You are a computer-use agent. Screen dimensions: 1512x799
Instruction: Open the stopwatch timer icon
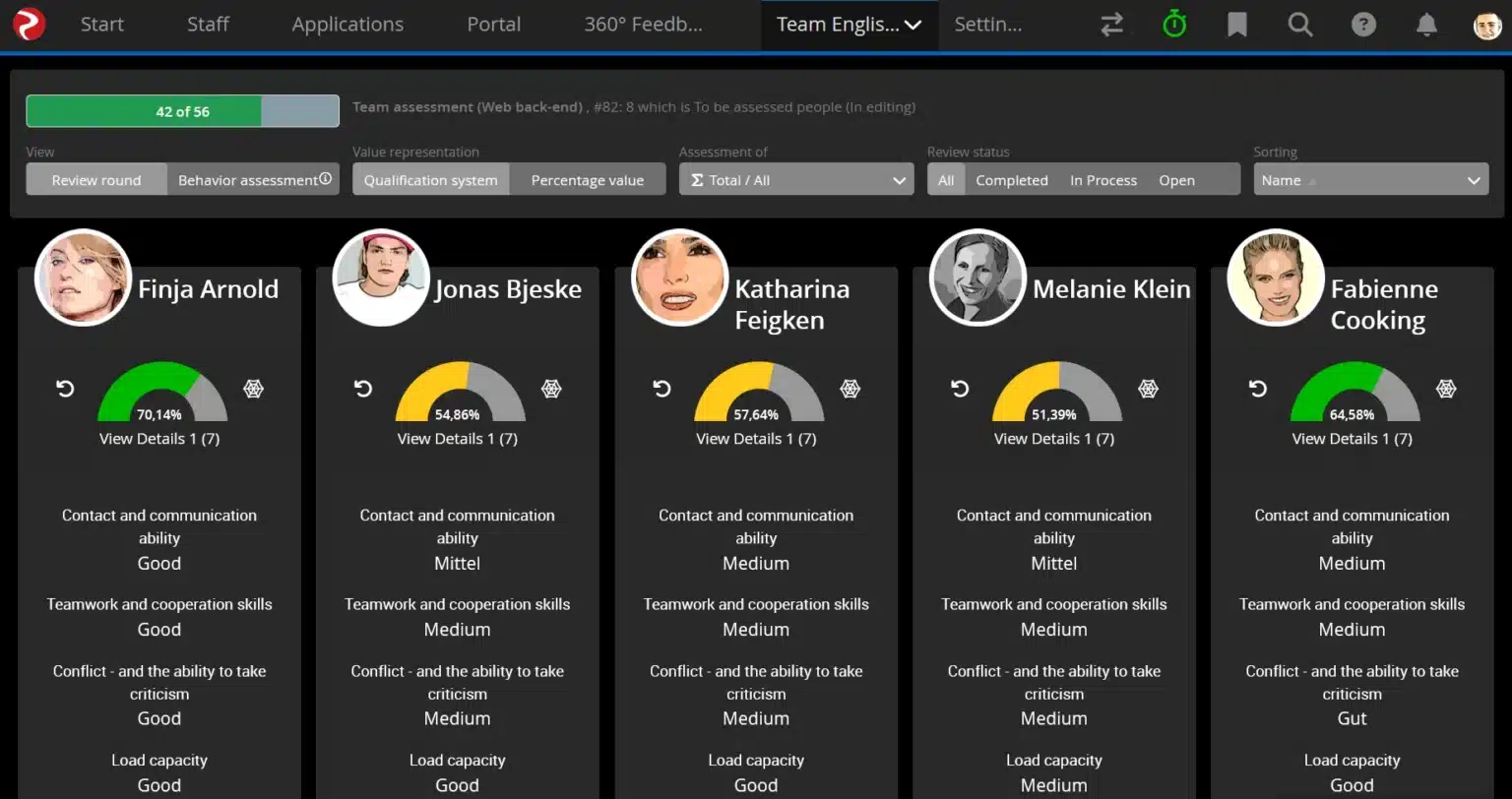1173,24
